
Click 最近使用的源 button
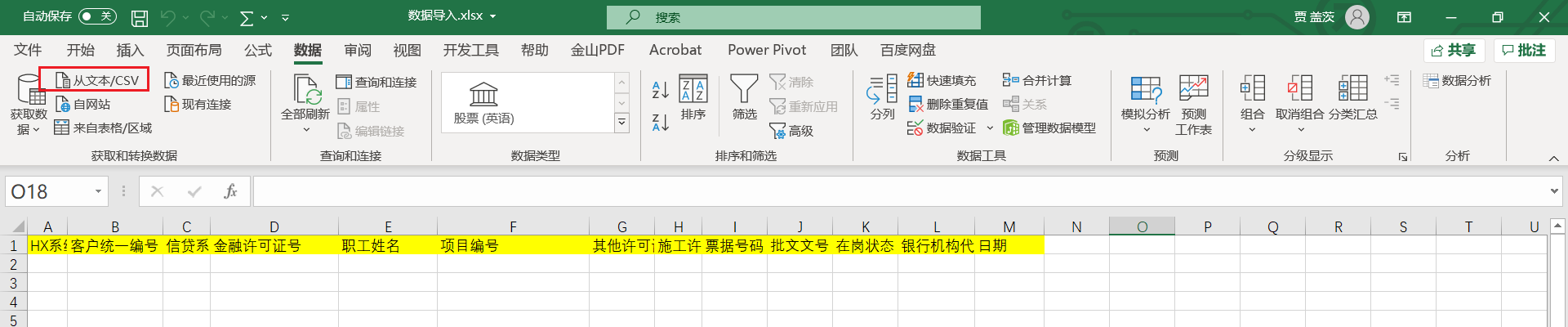[210, 80]
